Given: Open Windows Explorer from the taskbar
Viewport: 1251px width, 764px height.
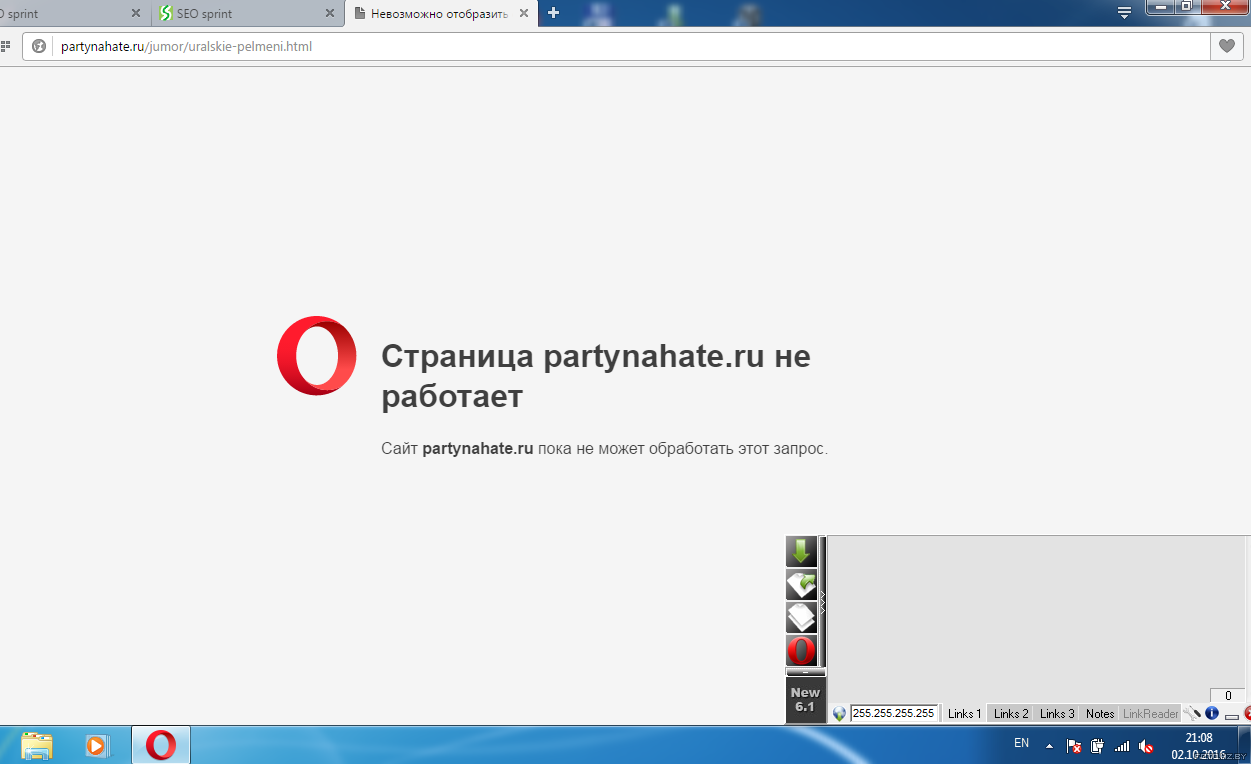Looking at the screenshot, I should (37, 745).
